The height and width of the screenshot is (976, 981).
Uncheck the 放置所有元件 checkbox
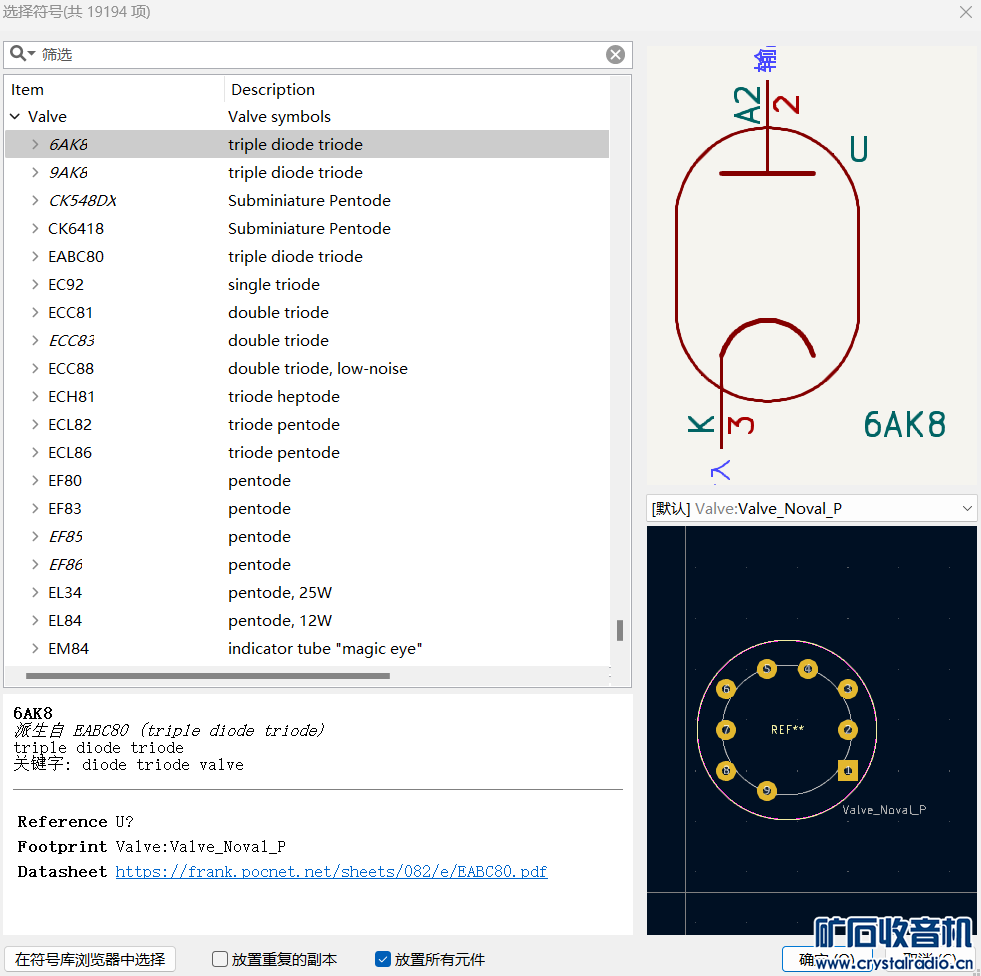tap(383, 959)
